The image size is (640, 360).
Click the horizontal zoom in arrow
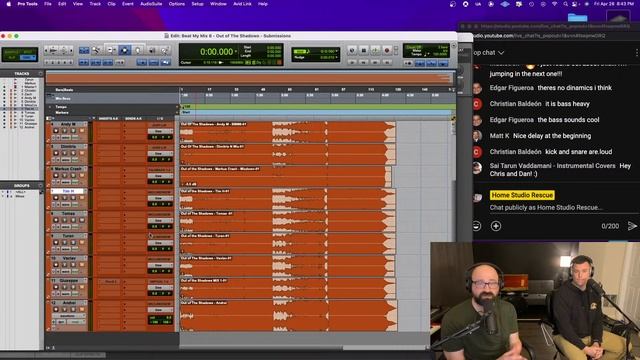(x=71, y=50)
